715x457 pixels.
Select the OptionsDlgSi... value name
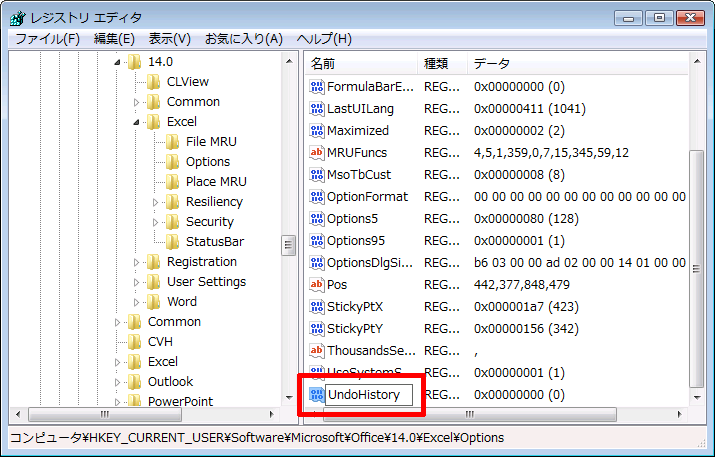369,263
